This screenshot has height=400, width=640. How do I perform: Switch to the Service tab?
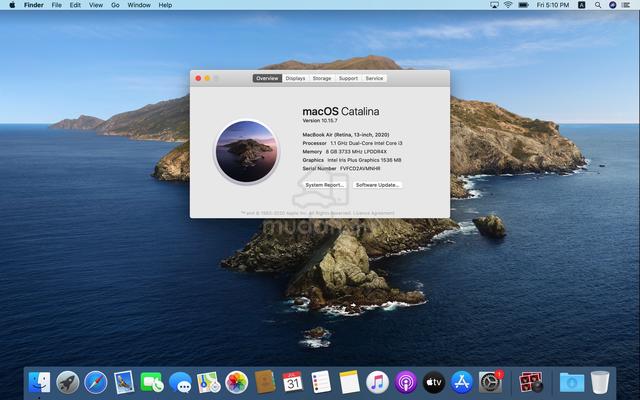[374, 78]
